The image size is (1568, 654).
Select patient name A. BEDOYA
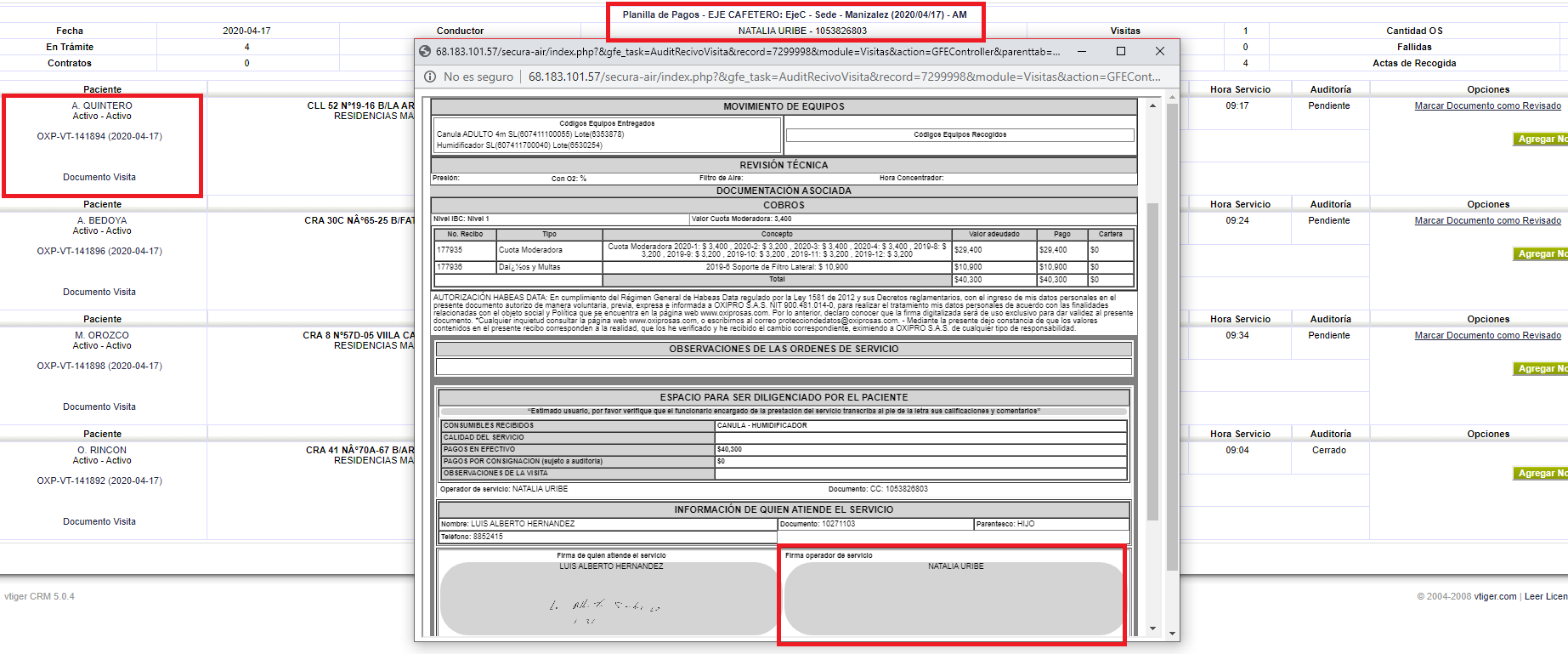coord(102,220)
